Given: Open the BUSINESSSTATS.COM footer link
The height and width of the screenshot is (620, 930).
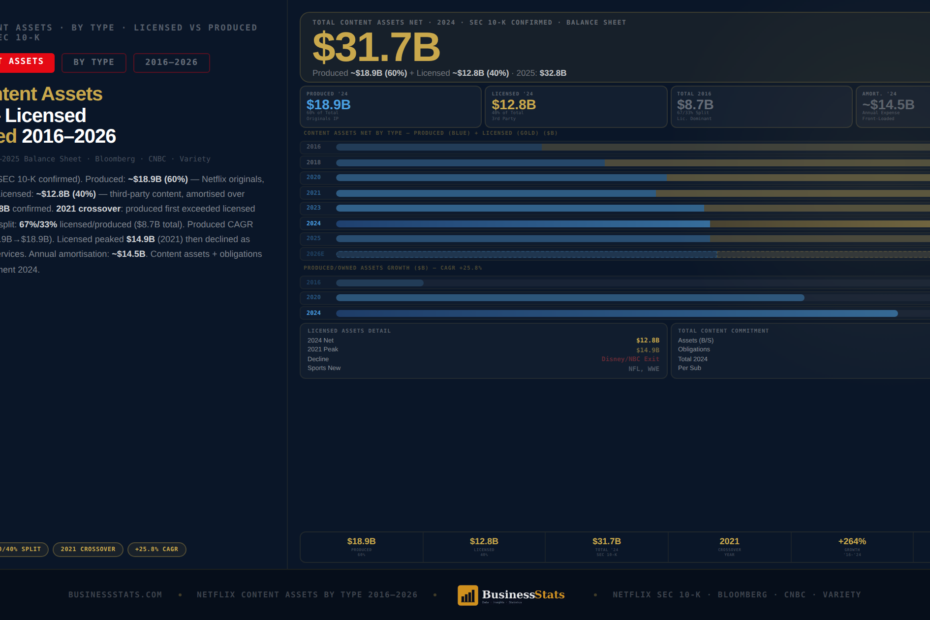Looking at the screenshot, I should 115,594.
